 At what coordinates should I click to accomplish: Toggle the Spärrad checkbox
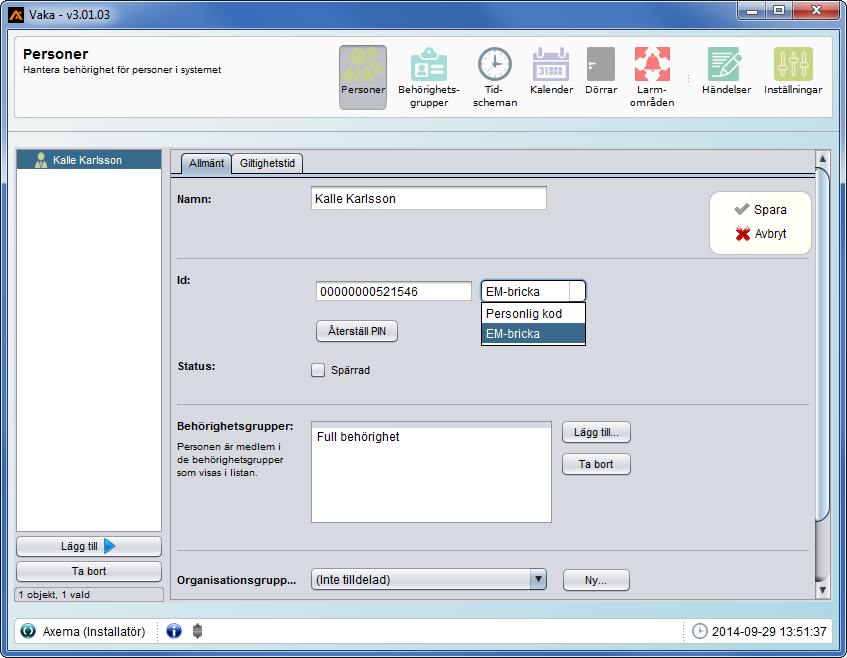[318, 370]
